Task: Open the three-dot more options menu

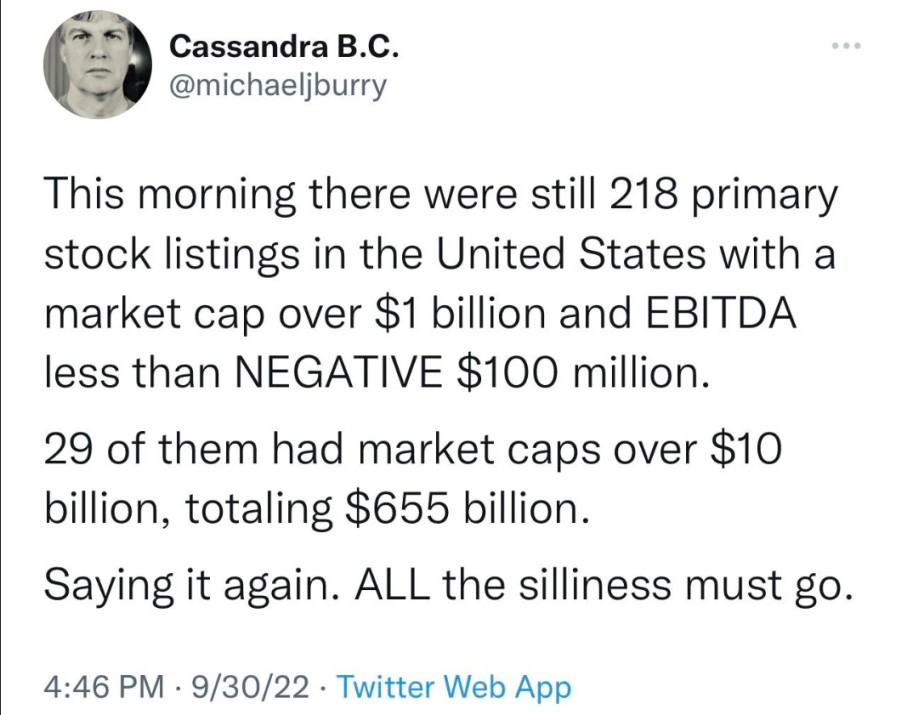Action: tap(845, 47)
